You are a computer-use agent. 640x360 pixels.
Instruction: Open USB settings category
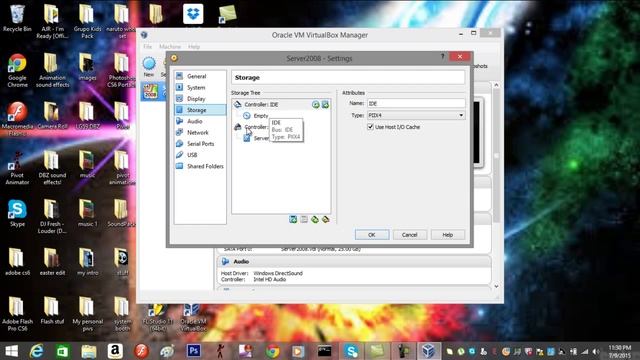(x=200, y=155)
